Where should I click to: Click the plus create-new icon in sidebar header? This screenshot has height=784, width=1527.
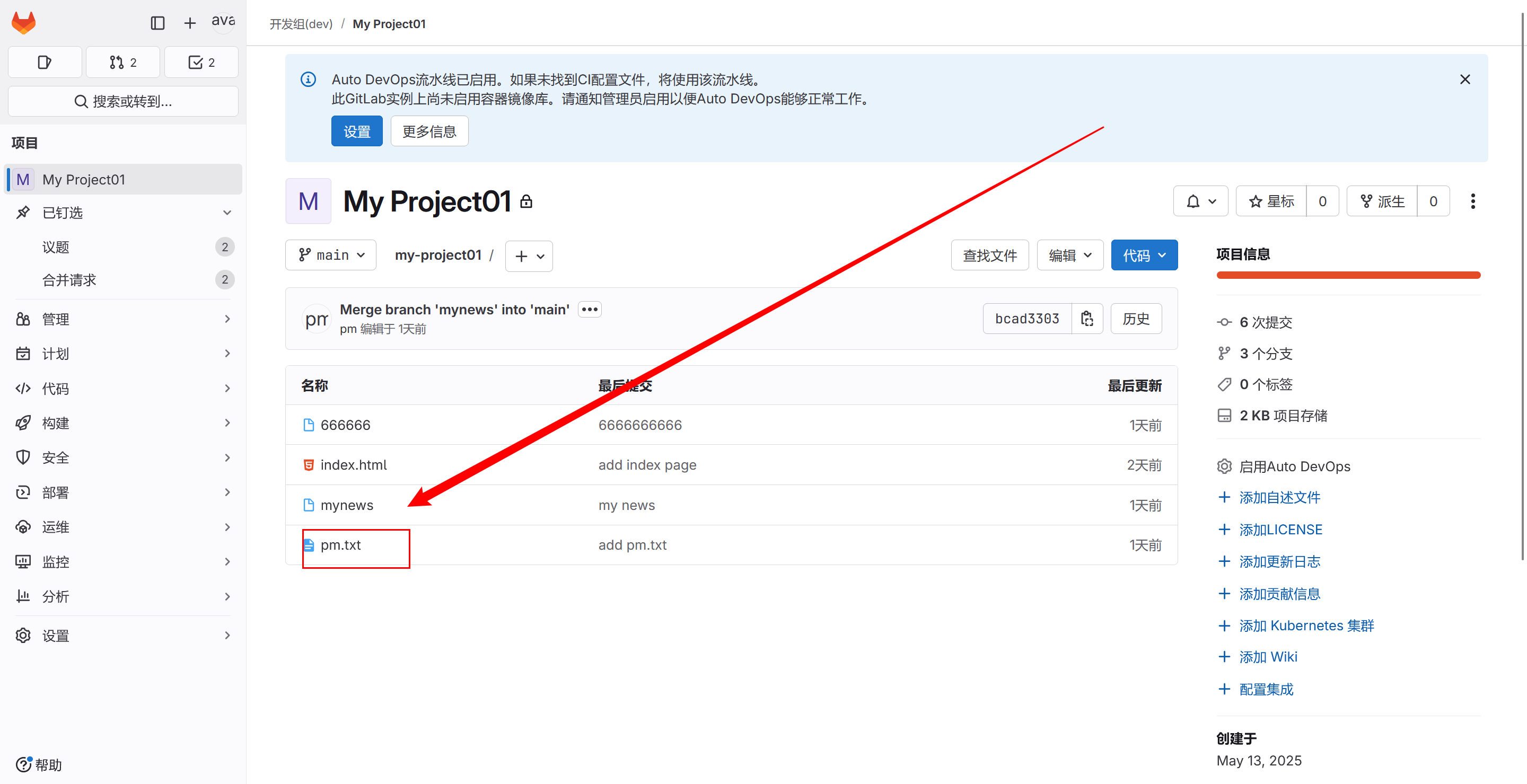coord(190,23)
